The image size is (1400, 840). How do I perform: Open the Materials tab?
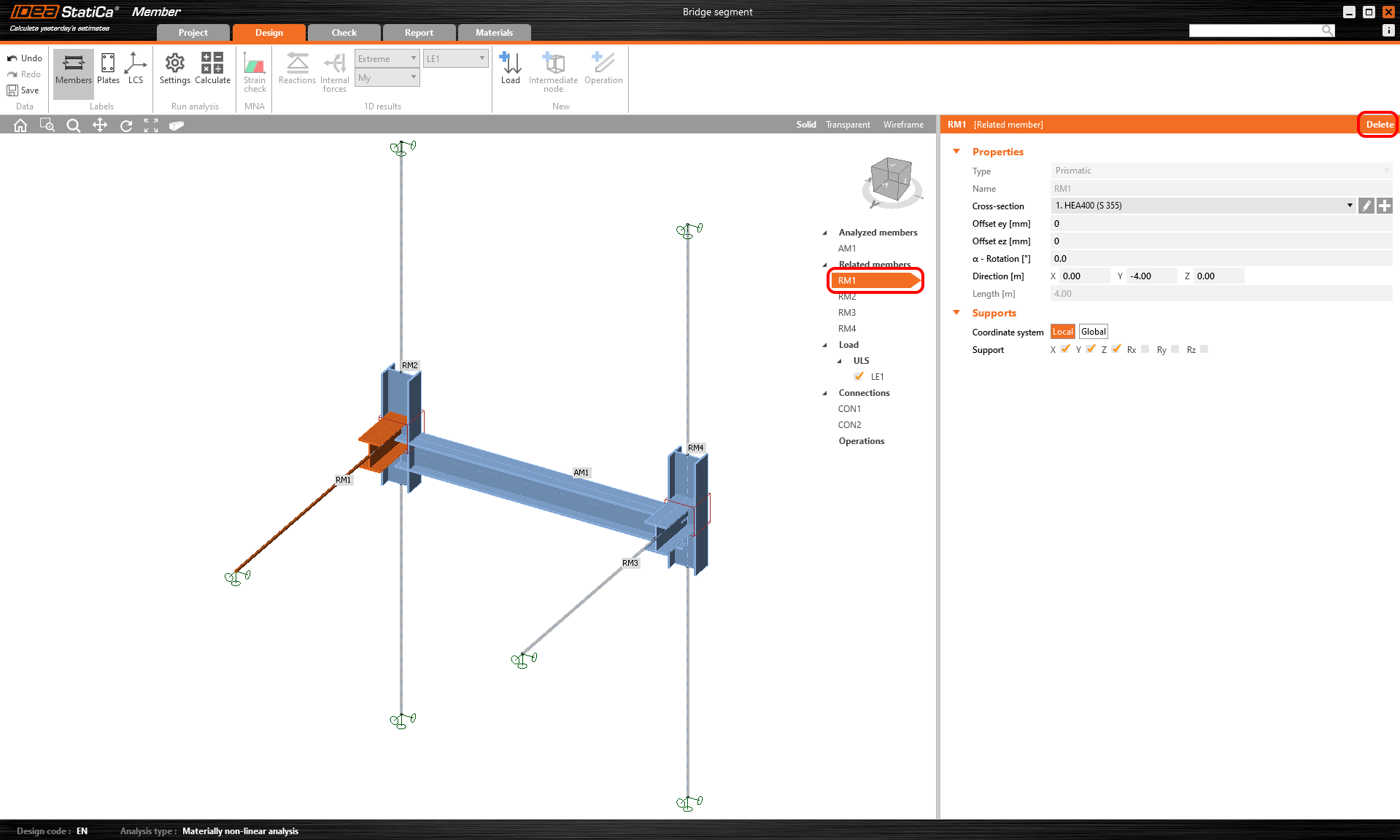point(494,33)
